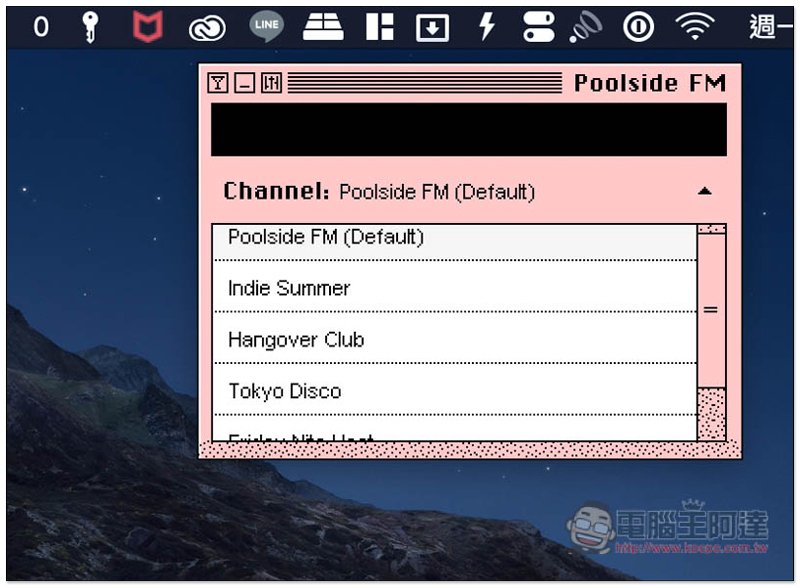Click the window layout grid menu bar icon
This screenshot has height=588, width=800.
pos(380,27)
